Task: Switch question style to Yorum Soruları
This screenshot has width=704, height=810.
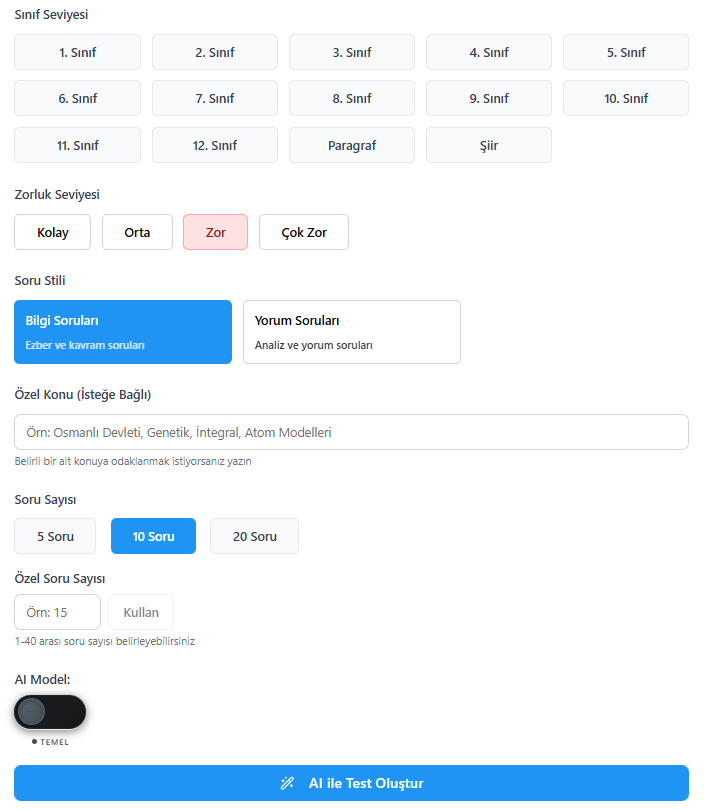Action: [x=351, y=331]
